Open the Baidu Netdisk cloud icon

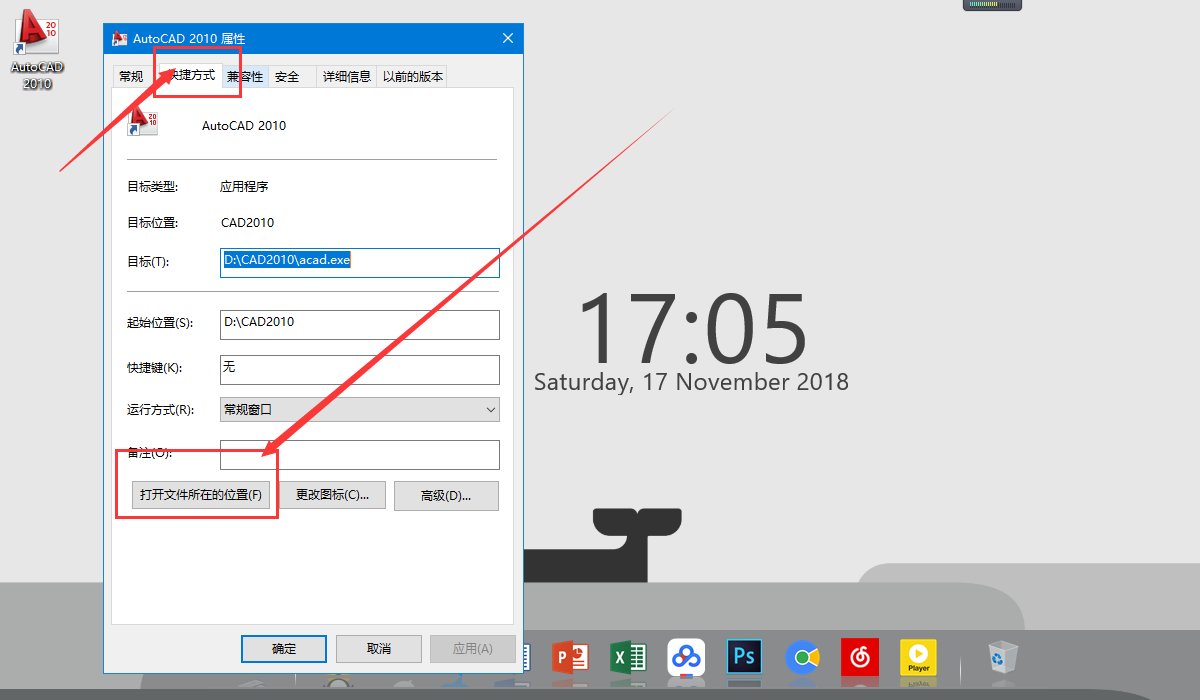[x=687, y=657]
